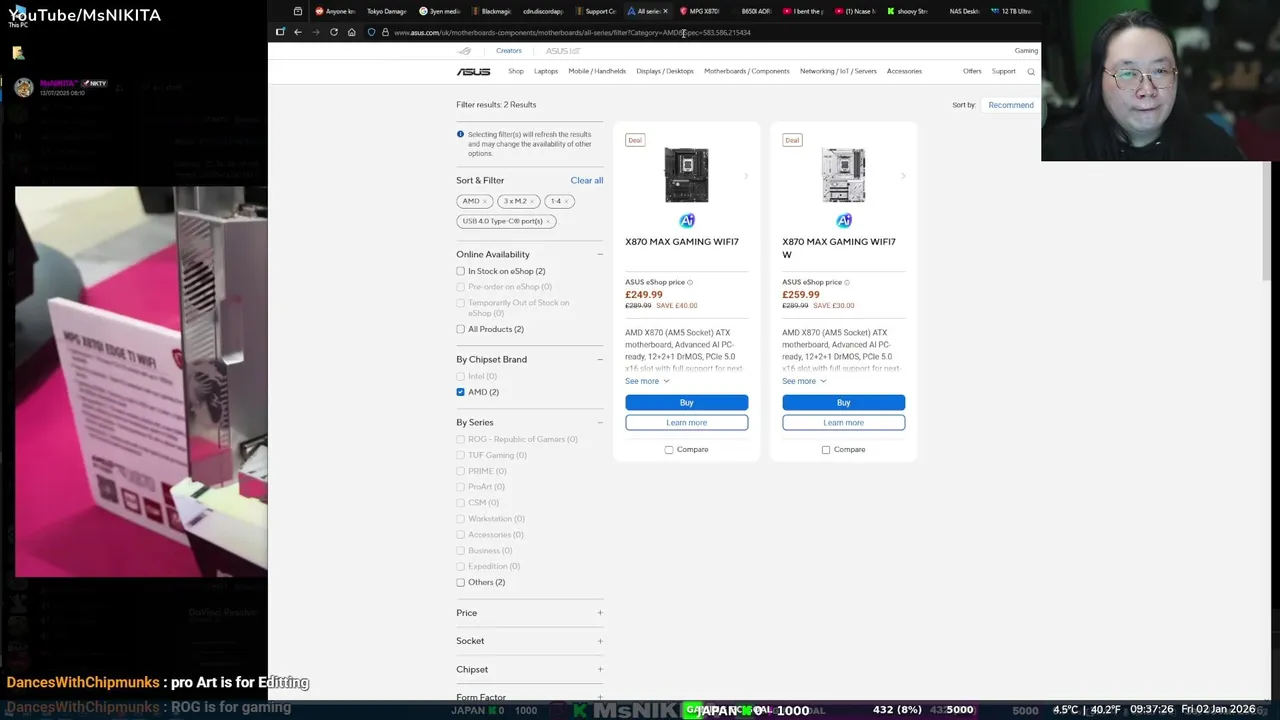Viewport: 1280px width, 720px height.
Task: Click the browser forward arrow
Action: pos(315,32)
